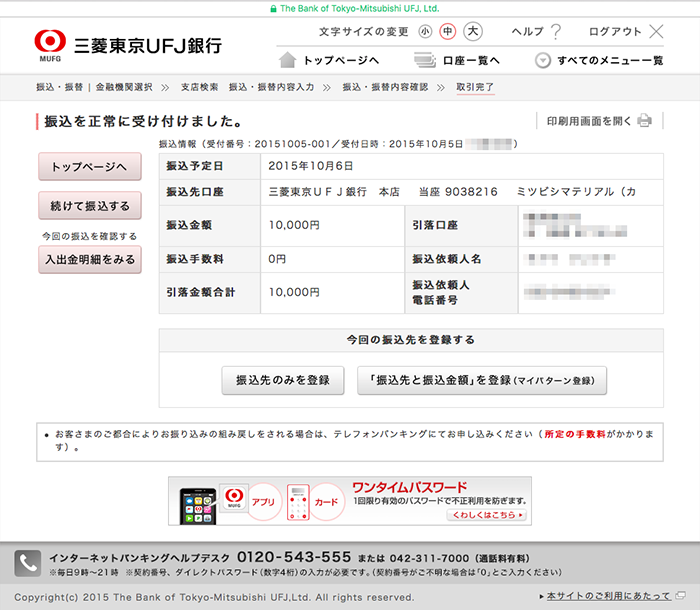700x610 pixels.
Task: Set text size to 大
Action: 473,31
